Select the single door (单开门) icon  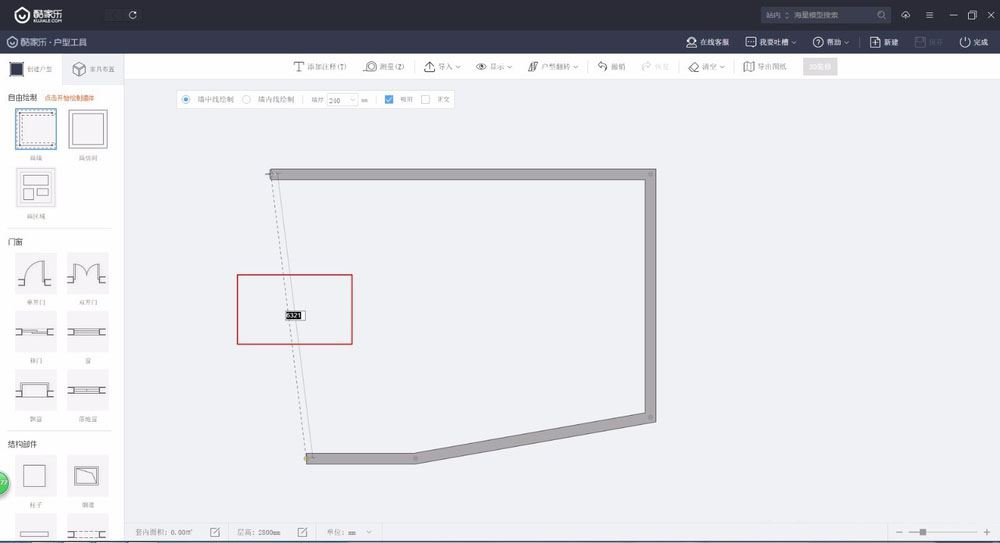(35, 273)
